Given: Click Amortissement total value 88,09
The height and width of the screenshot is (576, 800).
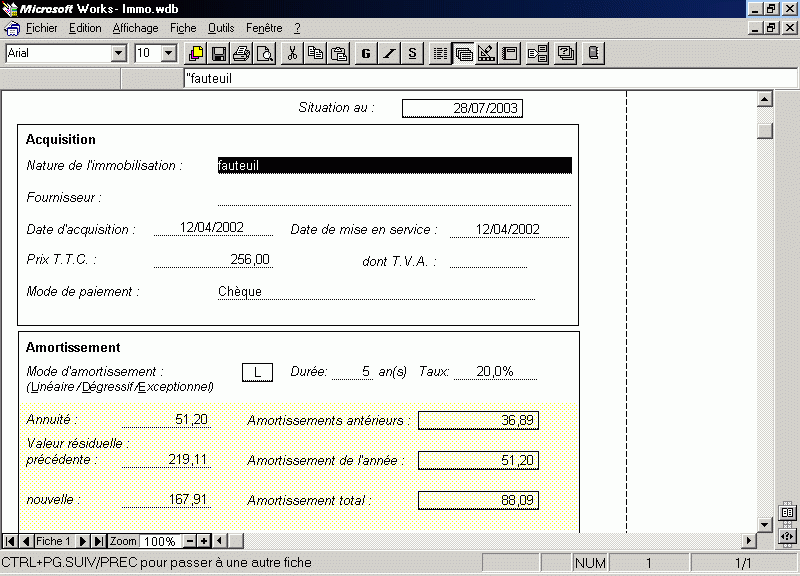Looking at the screenshot, I should (478, 500).
